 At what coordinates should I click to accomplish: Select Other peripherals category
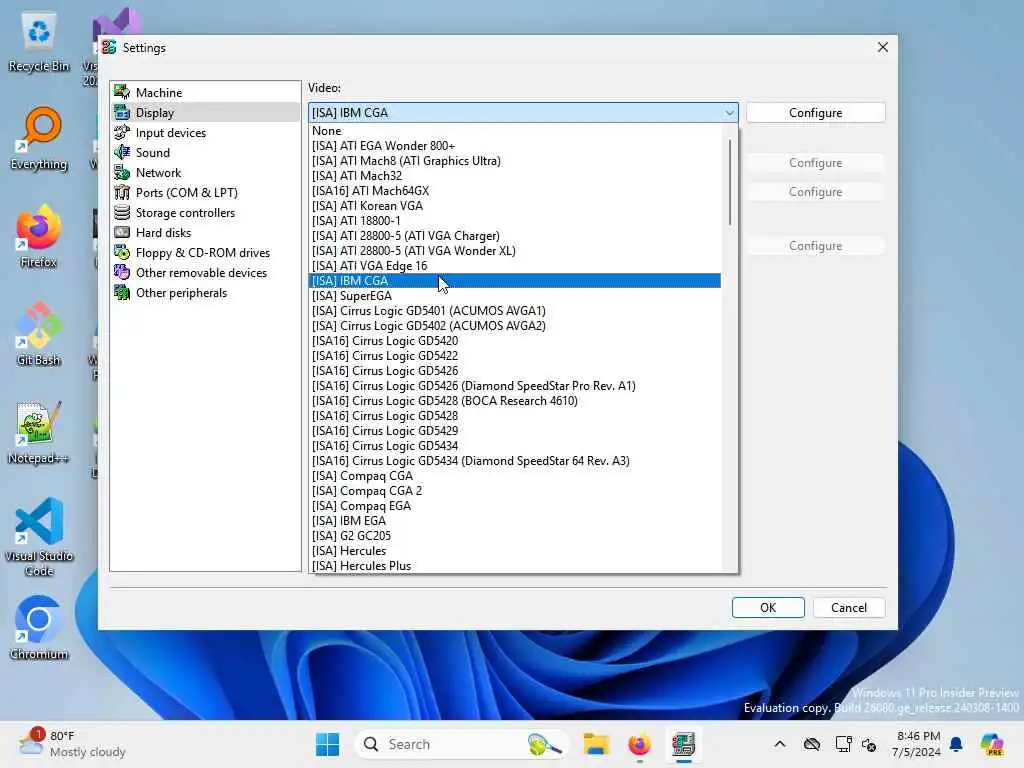tap(205, 293)
